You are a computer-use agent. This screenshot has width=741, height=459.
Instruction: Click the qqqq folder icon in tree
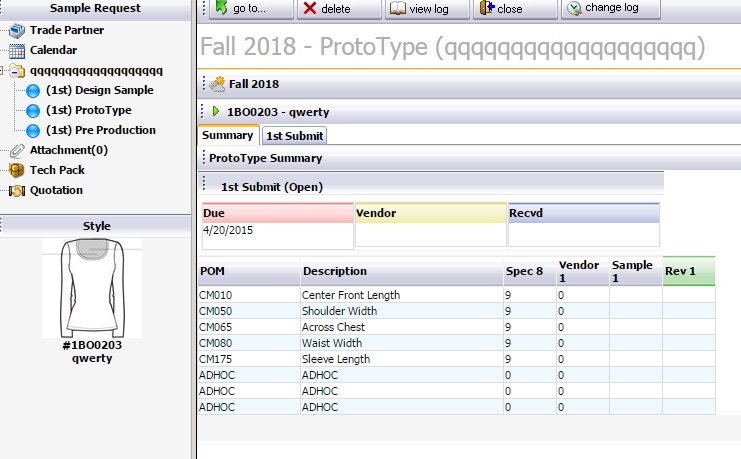tap(17, 71)
